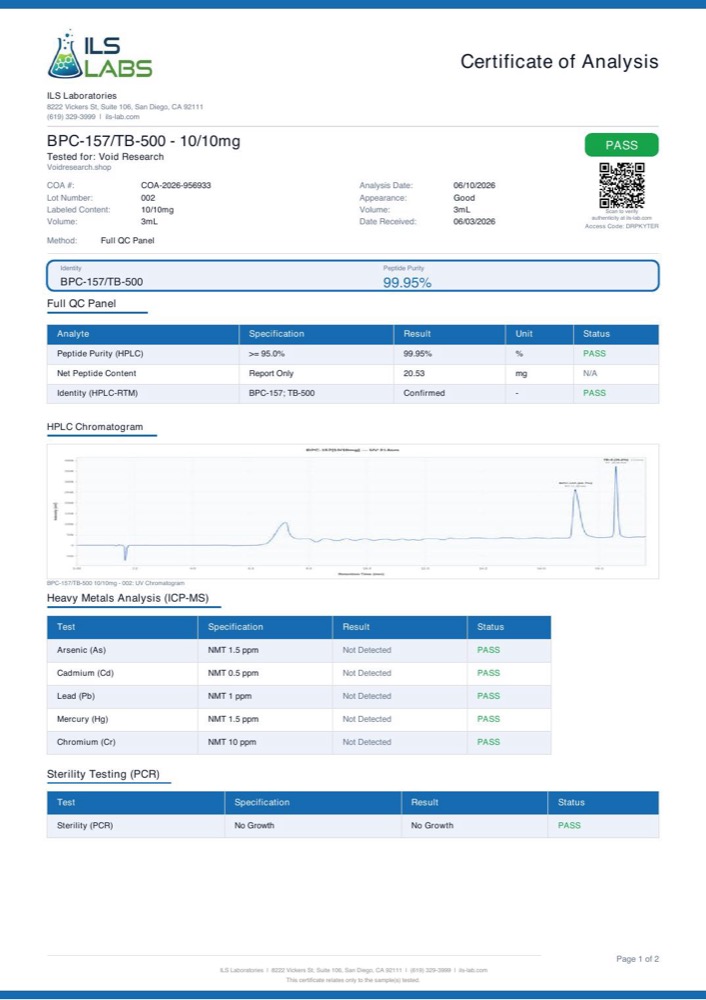Open the HPLC chromatogram plot image
This screenshot has height=1000, width=706.
pos(353,511)
